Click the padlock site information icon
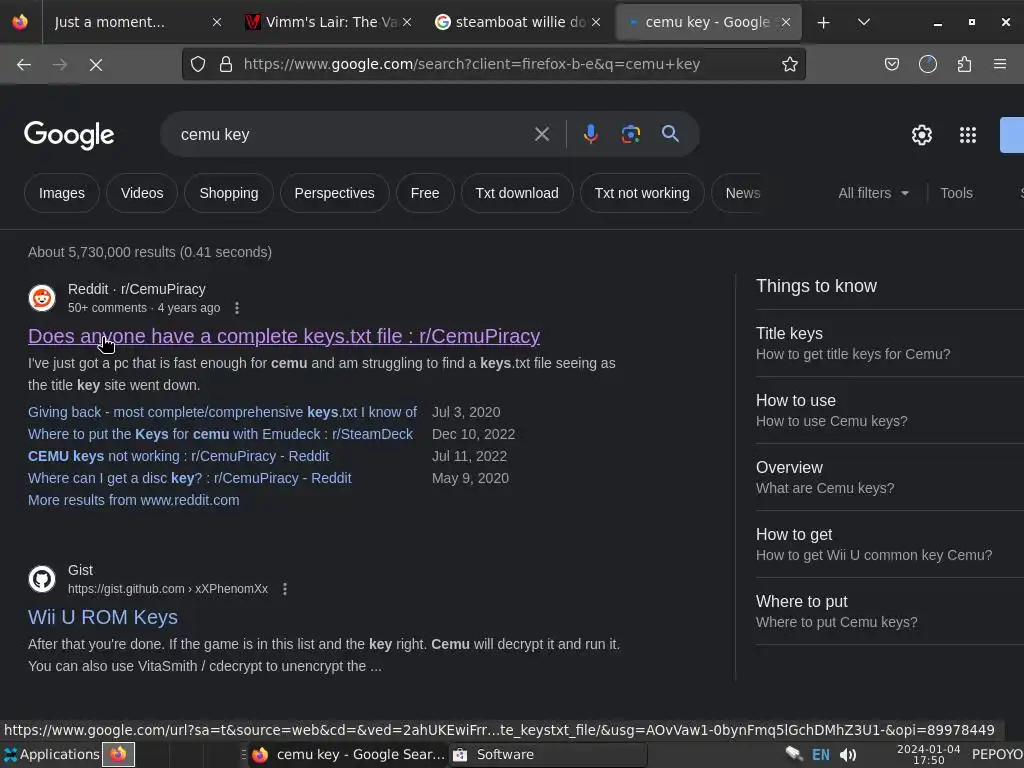 click(226, 64)
